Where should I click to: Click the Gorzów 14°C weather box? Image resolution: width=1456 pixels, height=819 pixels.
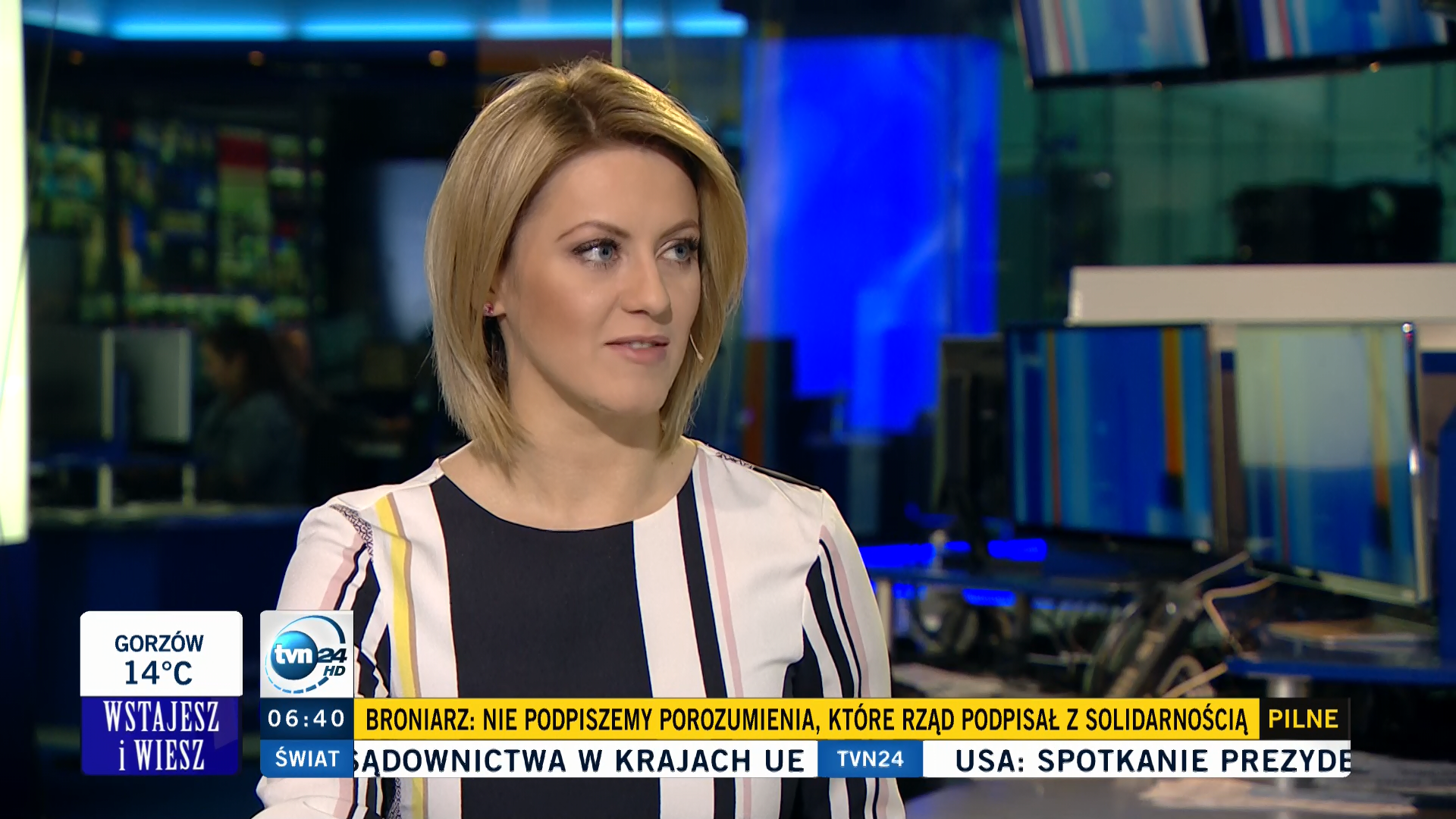coord(161,654)
